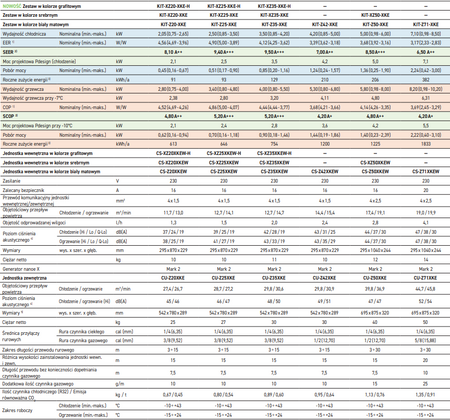Click 'Jednostka wewnętrzna w kolorze grafitowym' label

point(47,154)
